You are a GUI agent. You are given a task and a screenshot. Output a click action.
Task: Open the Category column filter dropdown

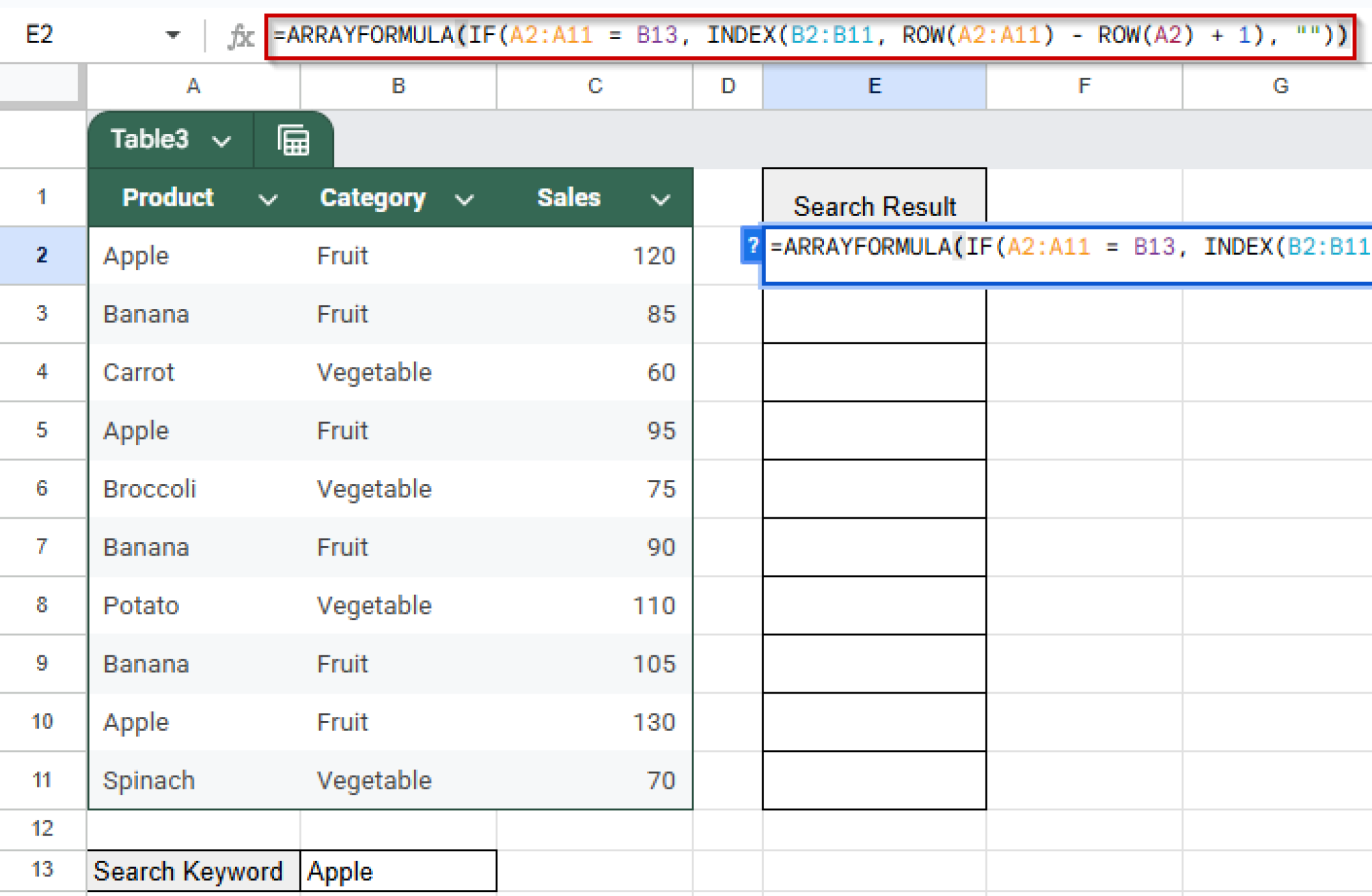[465, 198]
